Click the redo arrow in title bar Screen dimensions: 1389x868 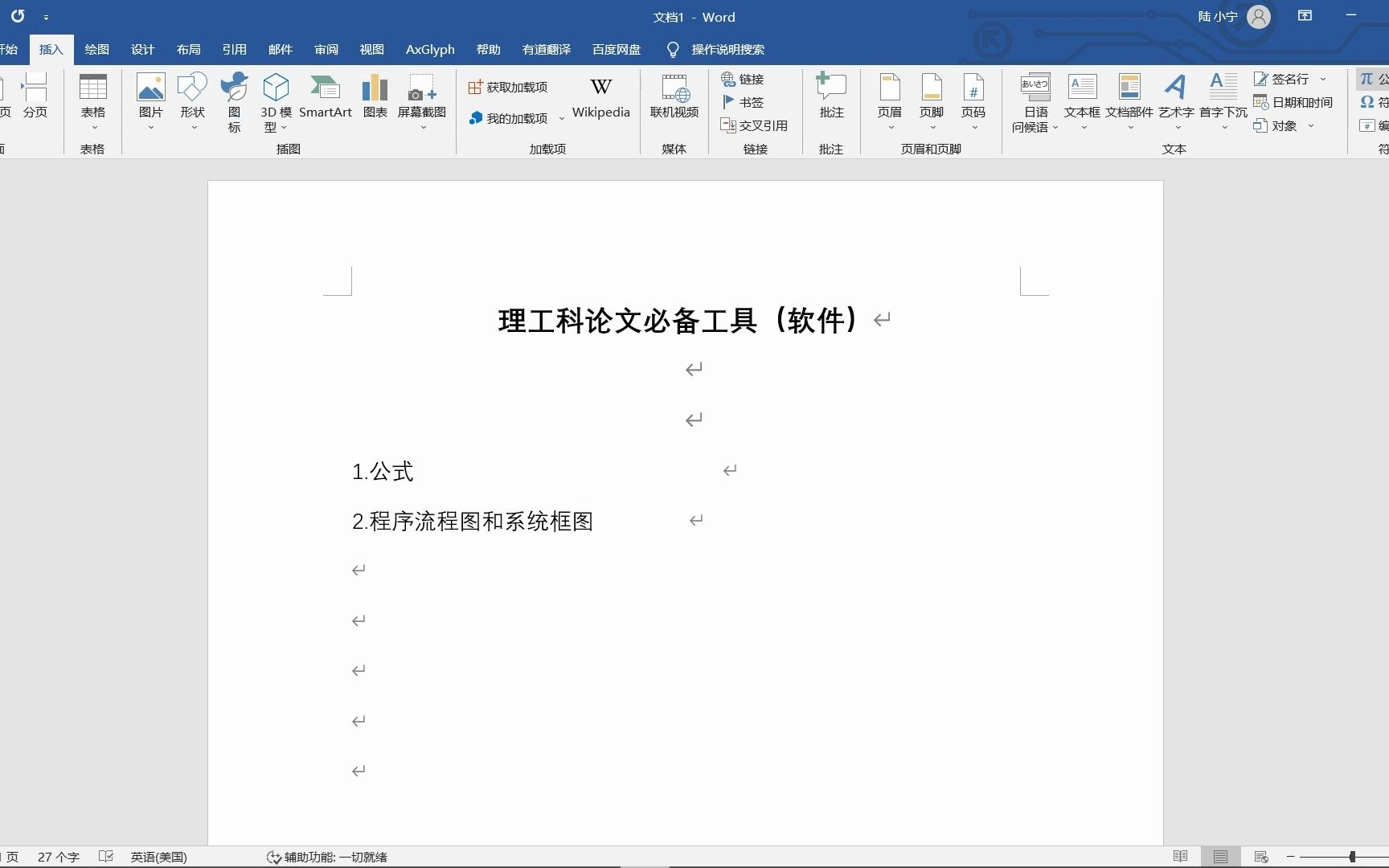[x=18, y=16]
